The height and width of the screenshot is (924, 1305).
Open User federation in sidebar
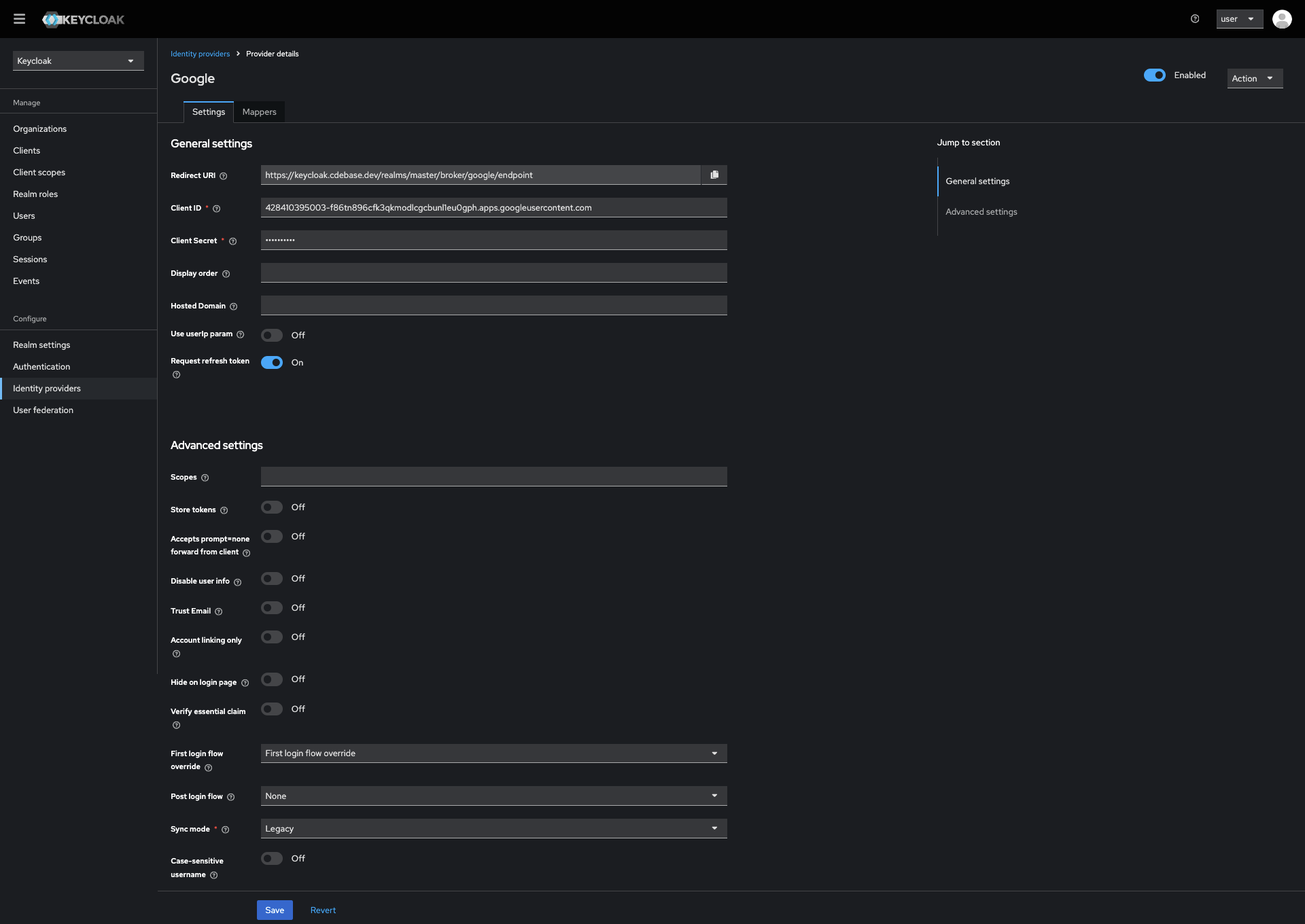point(79,410)
